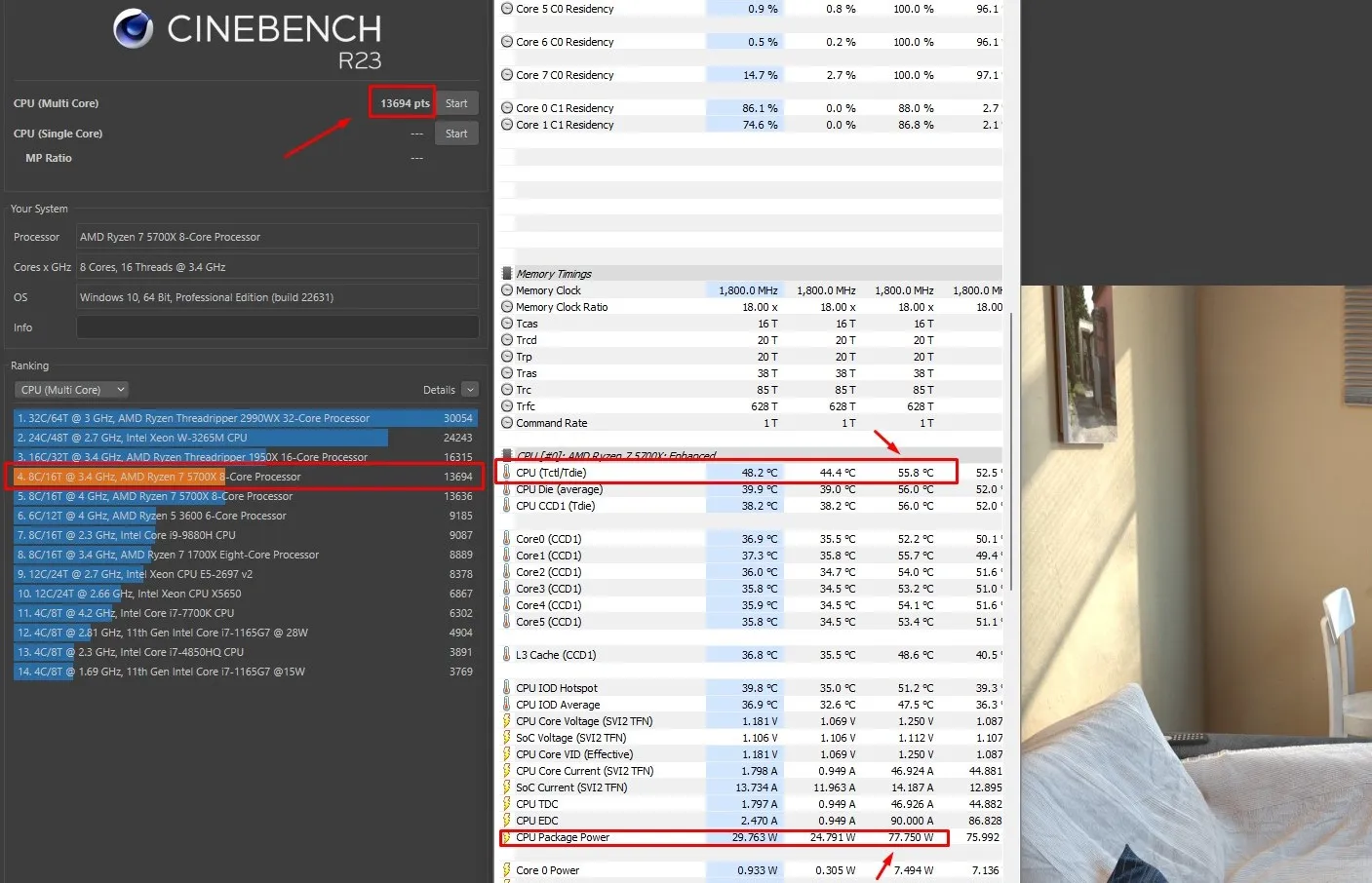1372x883 pixels.
Task: Select the Core i7-7700K ranking row
Action: point(245,613)
